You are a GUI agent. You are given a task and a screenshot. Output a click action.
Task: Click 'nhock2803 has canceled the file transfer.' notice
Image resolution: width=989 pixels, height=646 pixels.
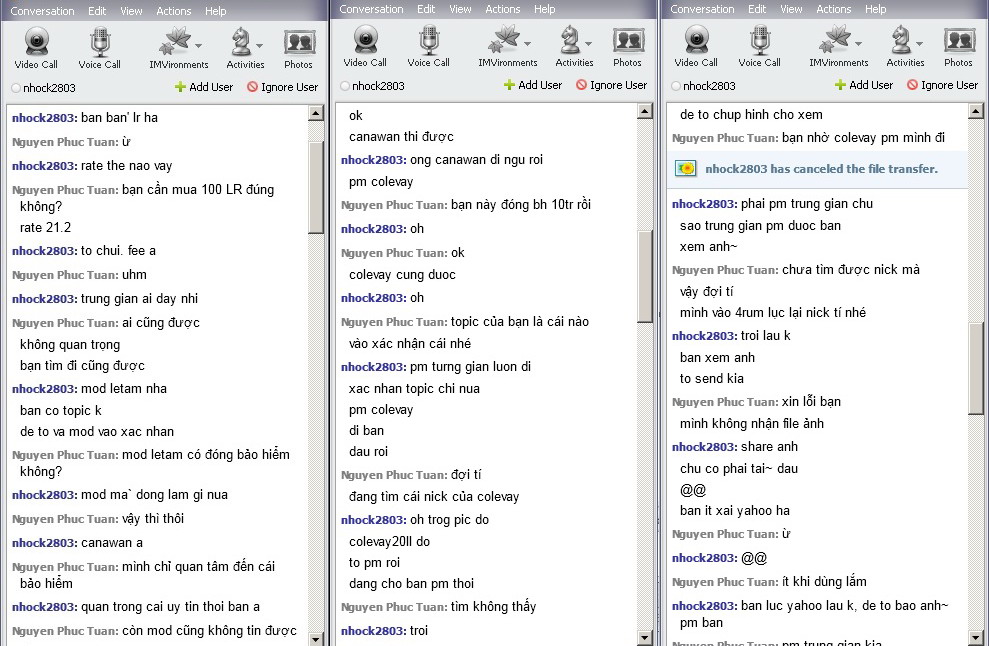(x=821, y=169)
